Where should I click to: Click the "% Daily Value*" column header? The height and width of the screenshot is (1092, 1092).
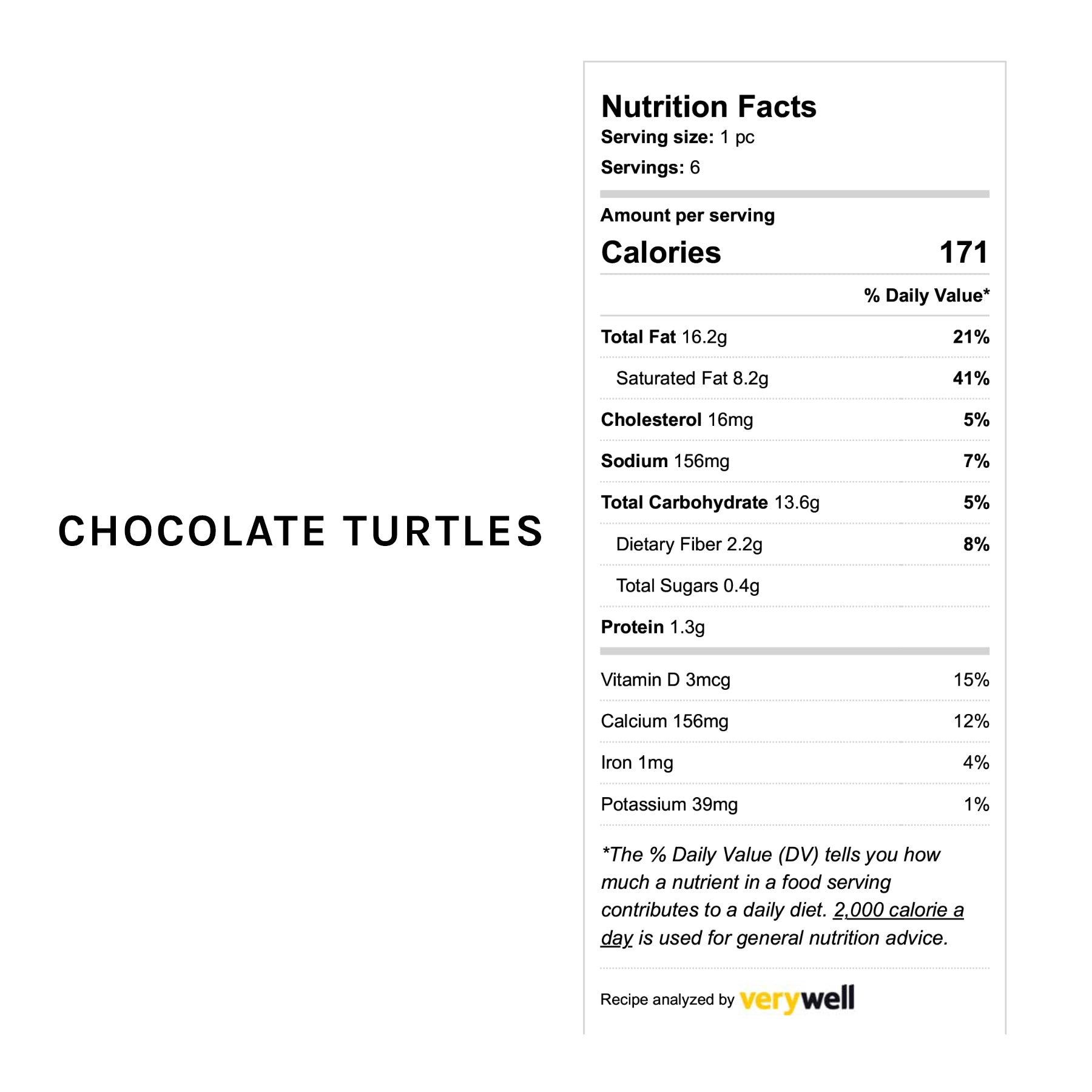[x=926, y=295]
